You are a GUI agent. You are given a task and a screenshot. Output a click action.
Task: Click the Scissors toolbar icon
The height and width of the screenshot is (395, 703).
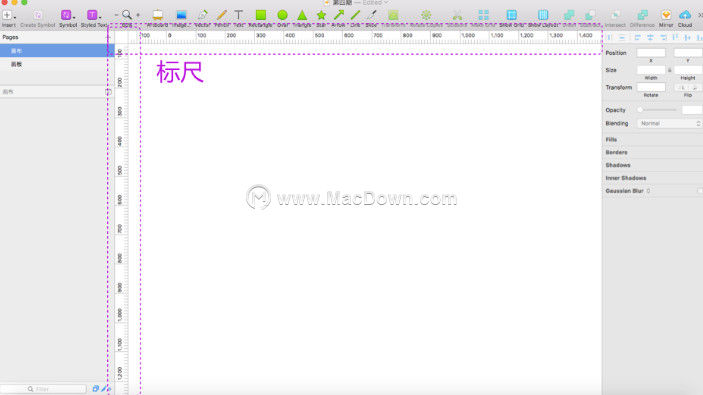pos(457,15)
